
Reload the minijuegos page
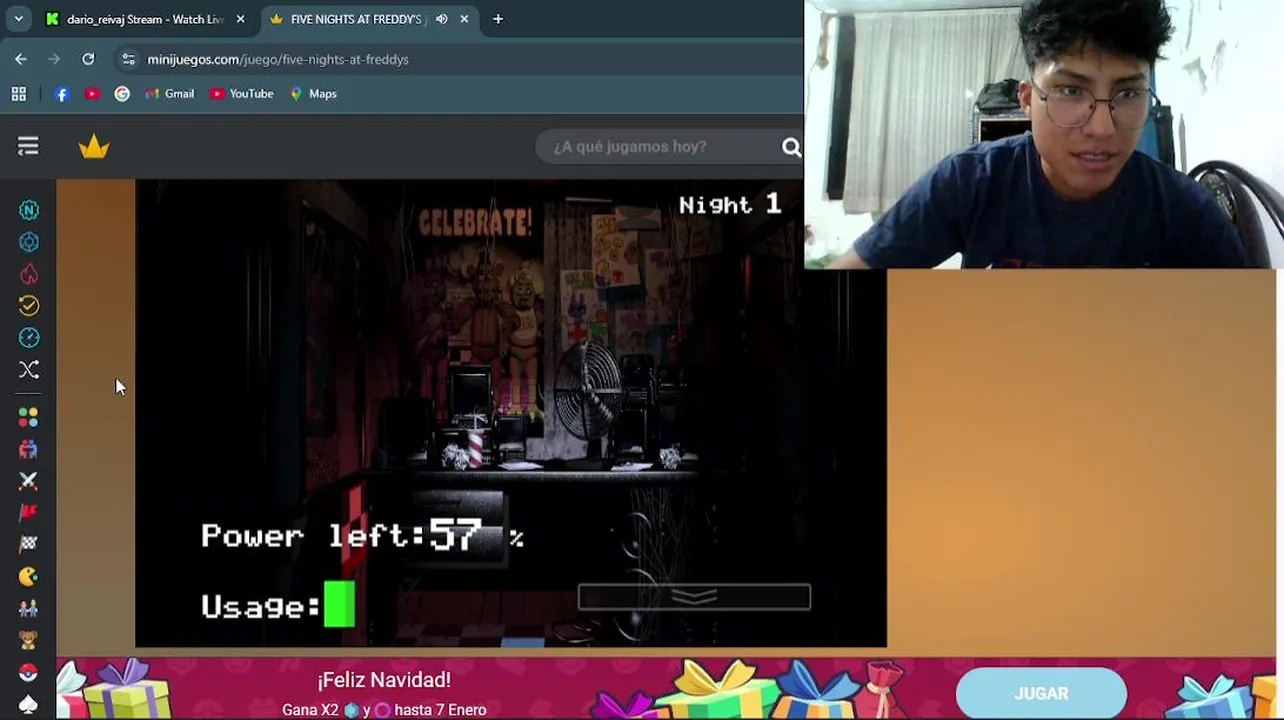point(88,59)
